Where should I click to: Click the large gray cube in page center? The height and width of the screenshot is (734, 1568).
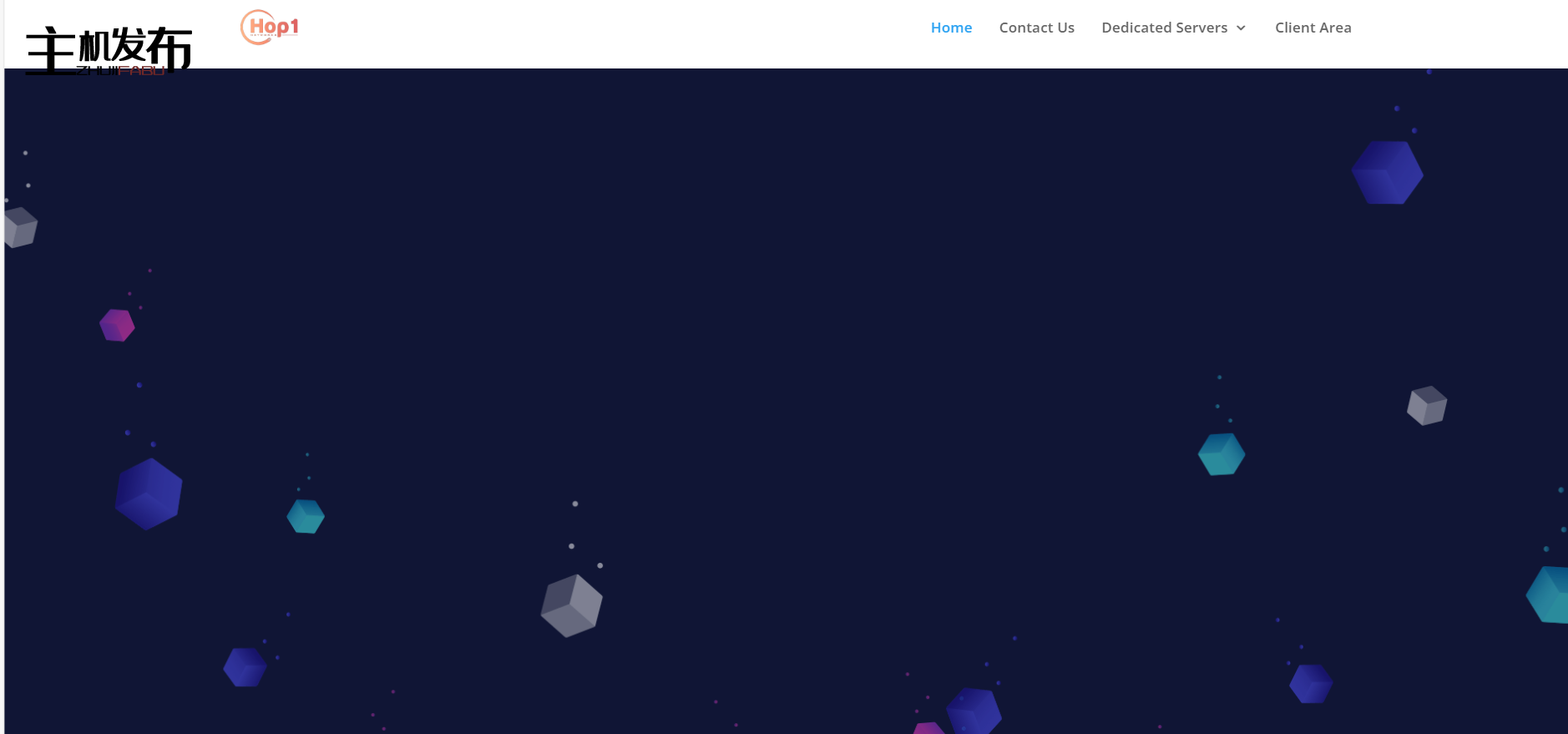coord(572,605)
